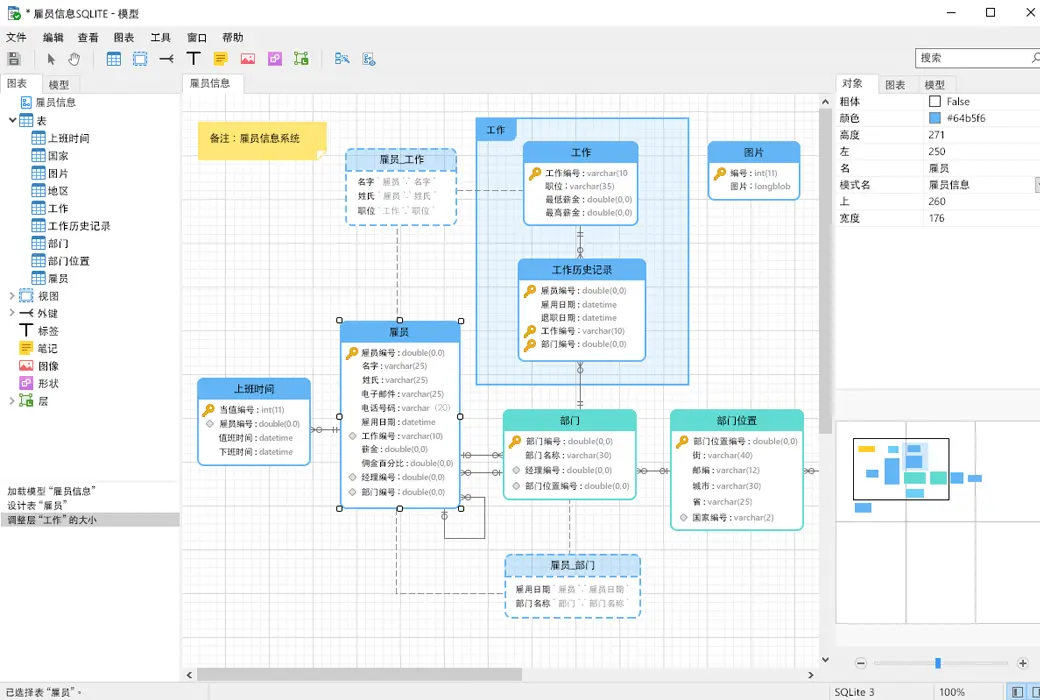The image size is (1040, 700).
Task: Select the foreign key relation tool
Action: 166,58
